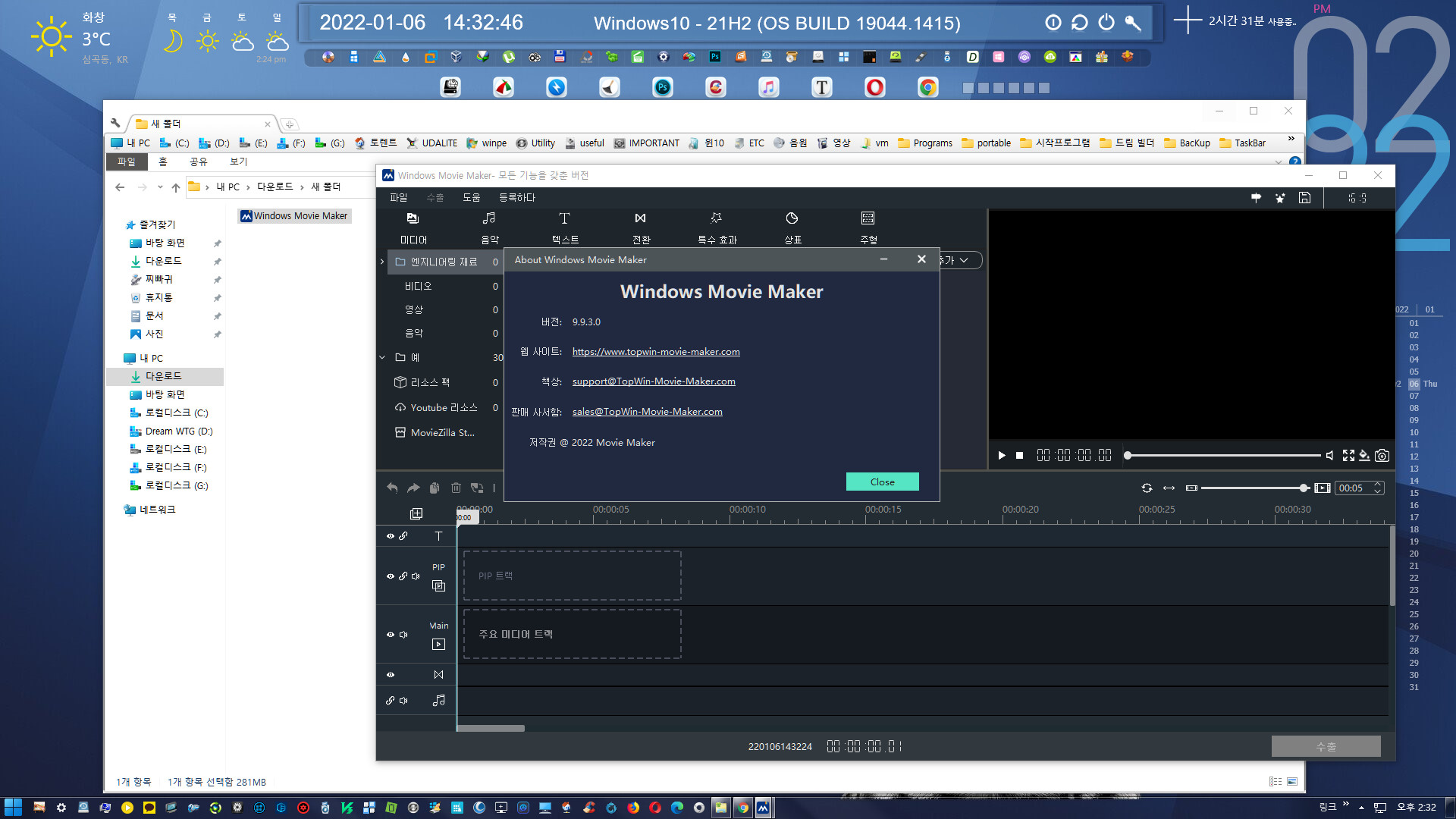Click the 16:9 aspect ratio indicator
Viewport: 1456px width, 819px height.
pyautogui.click(x=1357, y=198)
